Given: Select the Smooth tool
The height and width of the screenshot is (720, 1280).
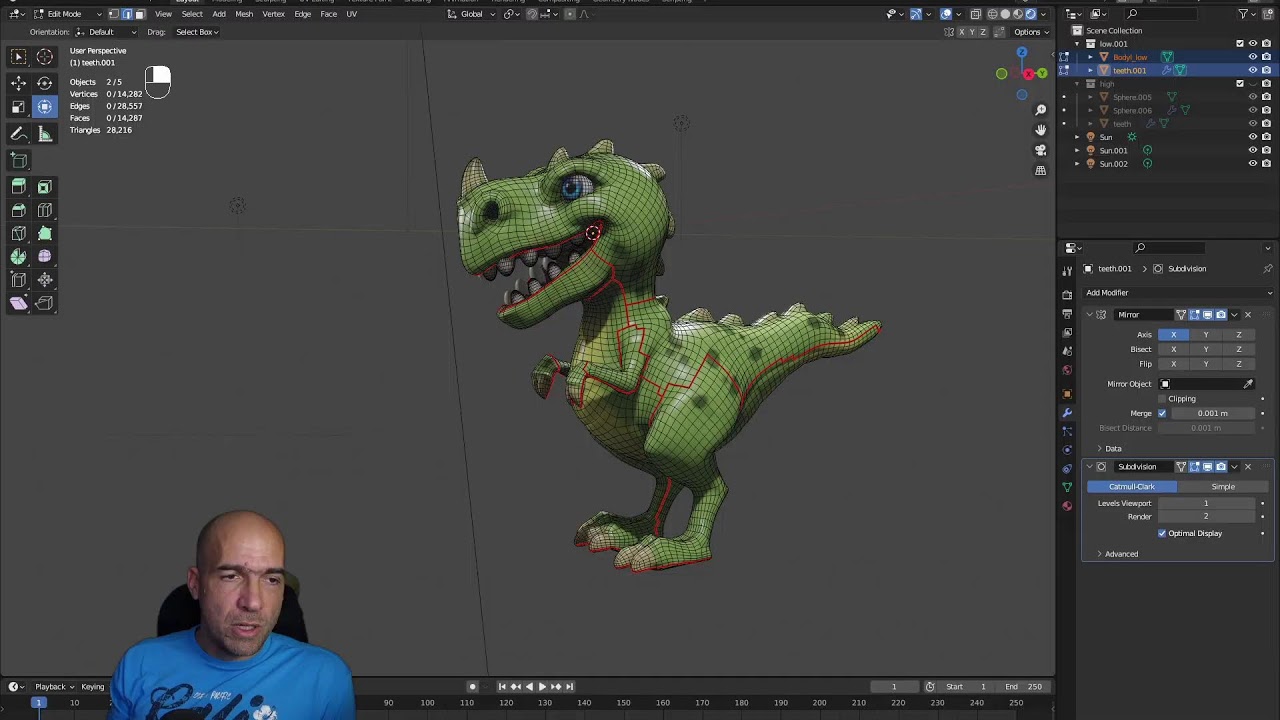Looking at the screenshot, I should click(45, 257).
